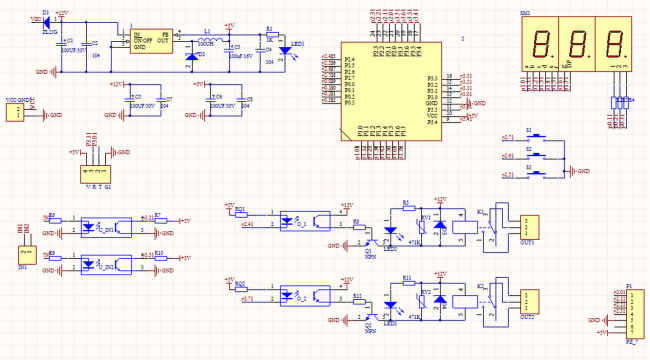Select the U_IN2 optocoupler symbol
The image size is (650, 360).
tap(106, 265)
